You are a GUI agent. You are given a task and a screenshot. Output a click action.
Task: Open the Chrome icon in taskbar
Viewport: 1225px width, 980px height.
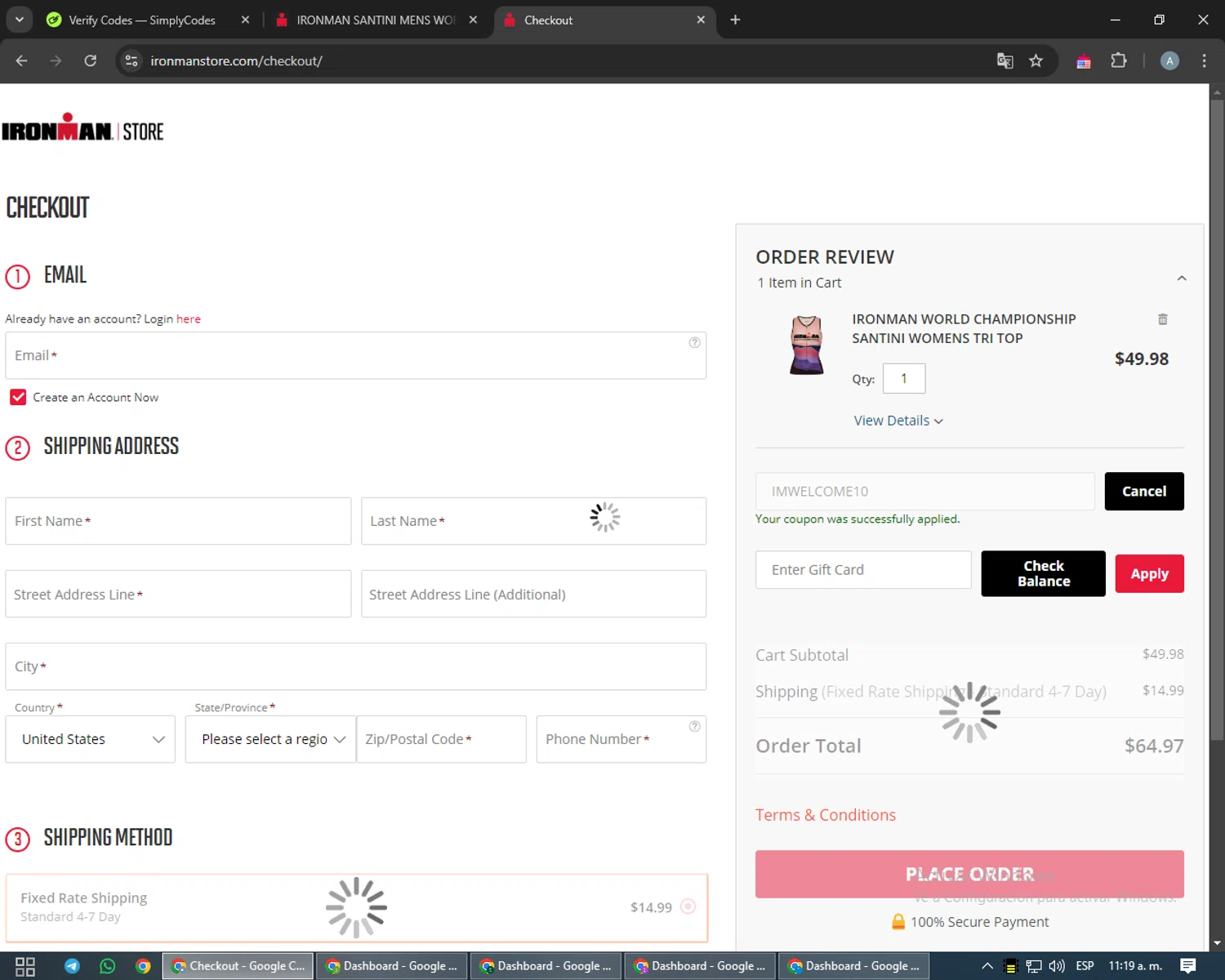143,966
